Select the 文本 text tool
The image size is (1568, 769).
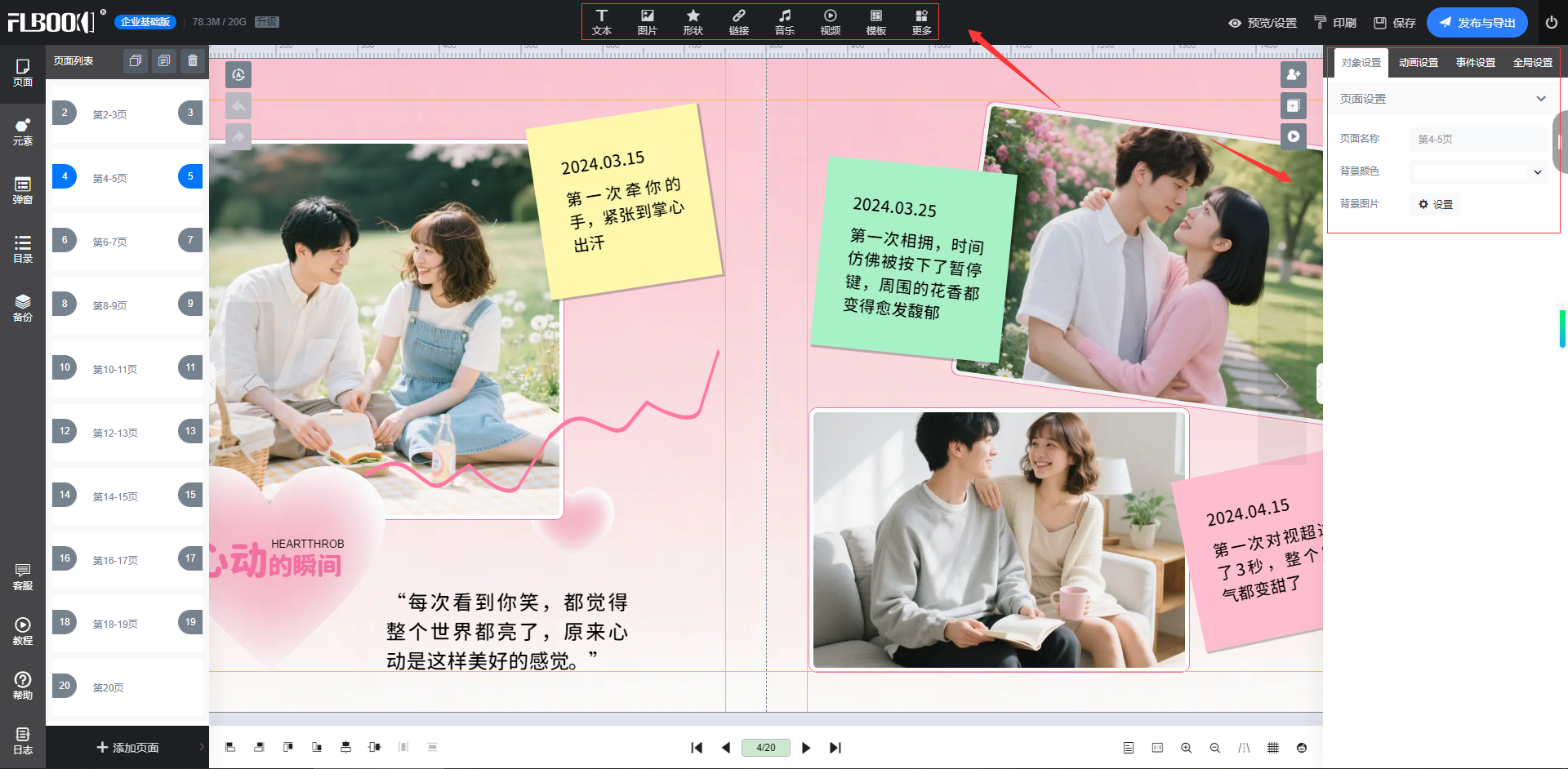[x=602, y=22]
